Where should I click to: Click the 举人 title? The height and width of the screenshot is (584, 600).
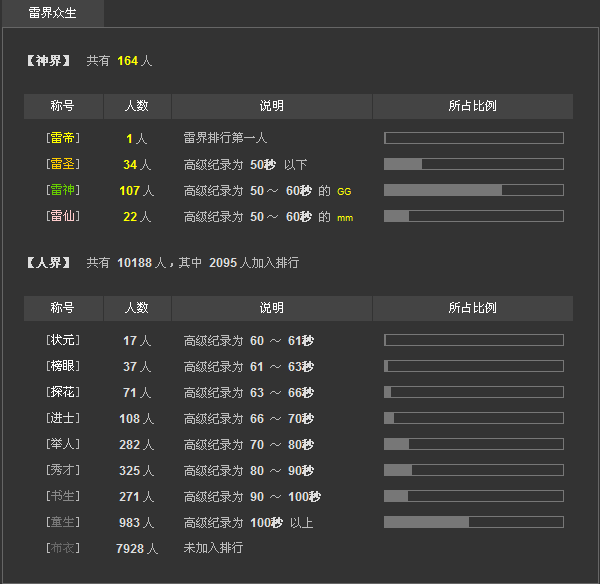[63, 444]
